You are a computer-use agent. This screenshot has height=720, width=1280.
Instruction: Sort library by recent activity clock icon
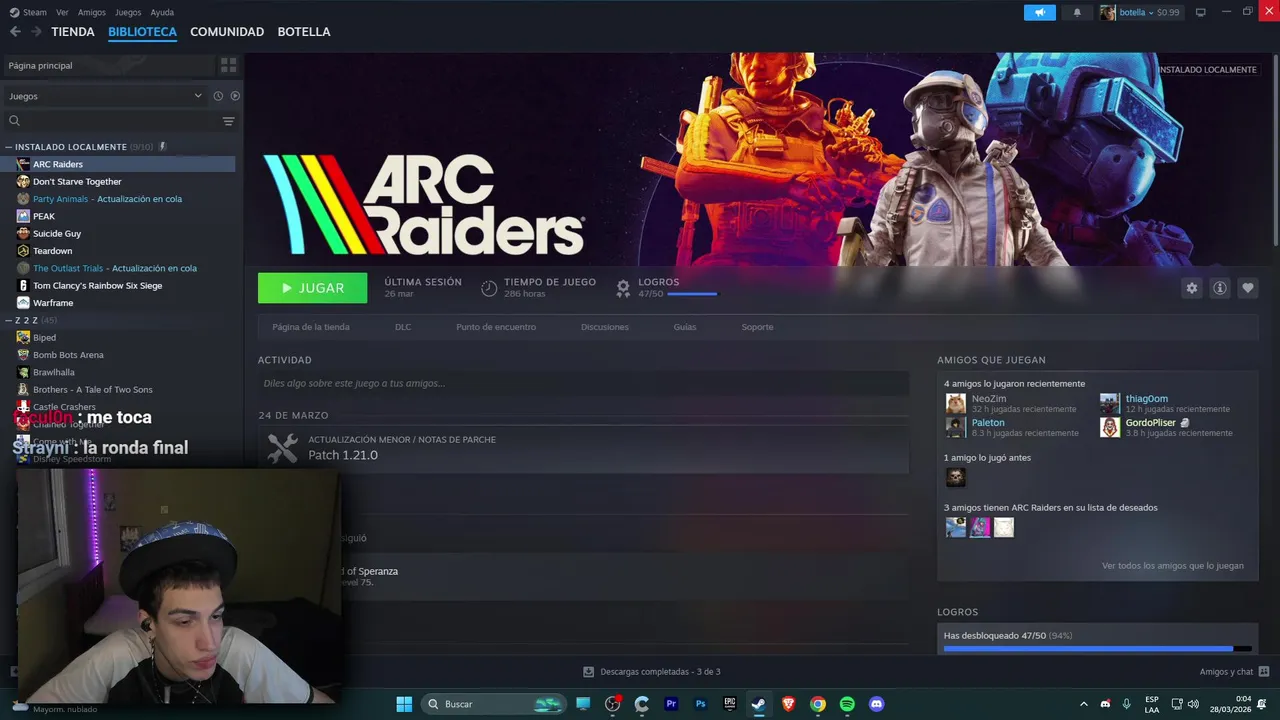(218, 96)
